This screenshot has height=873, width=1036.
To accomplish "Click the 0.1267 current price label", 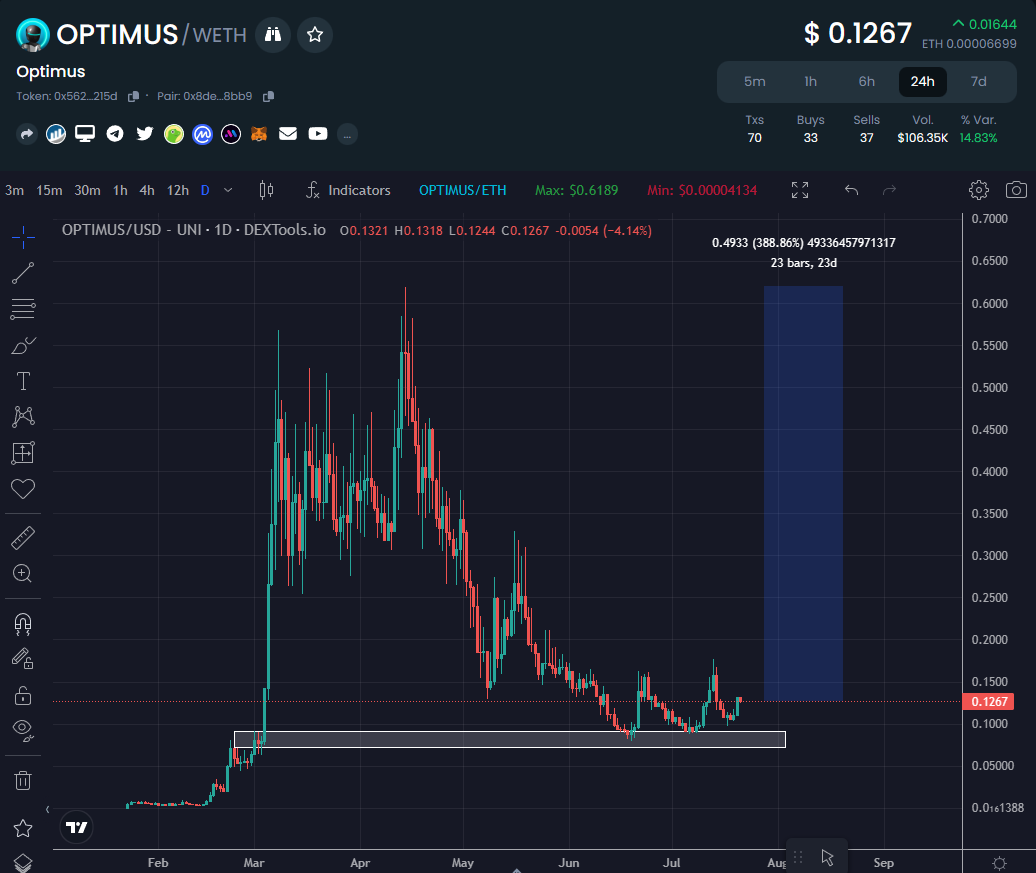I will pos(989,702).
